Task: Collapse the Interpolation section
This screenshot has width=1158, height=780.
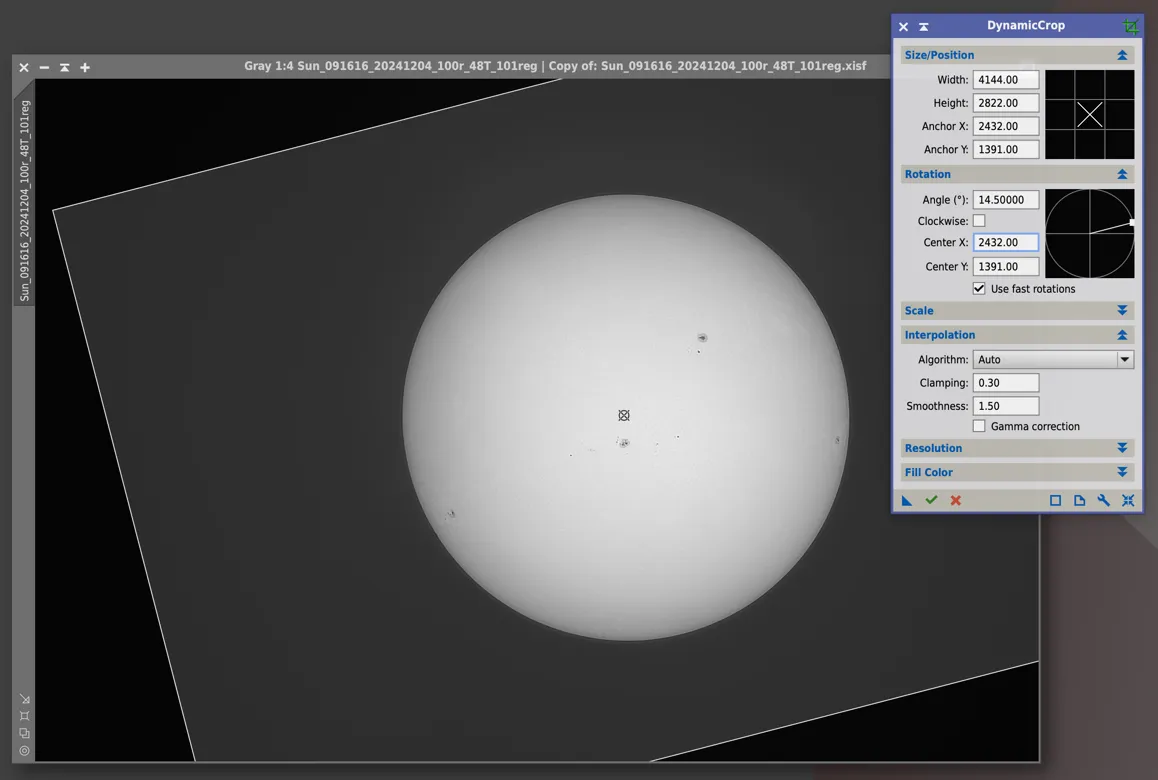Action: [x=1122, y=335]
